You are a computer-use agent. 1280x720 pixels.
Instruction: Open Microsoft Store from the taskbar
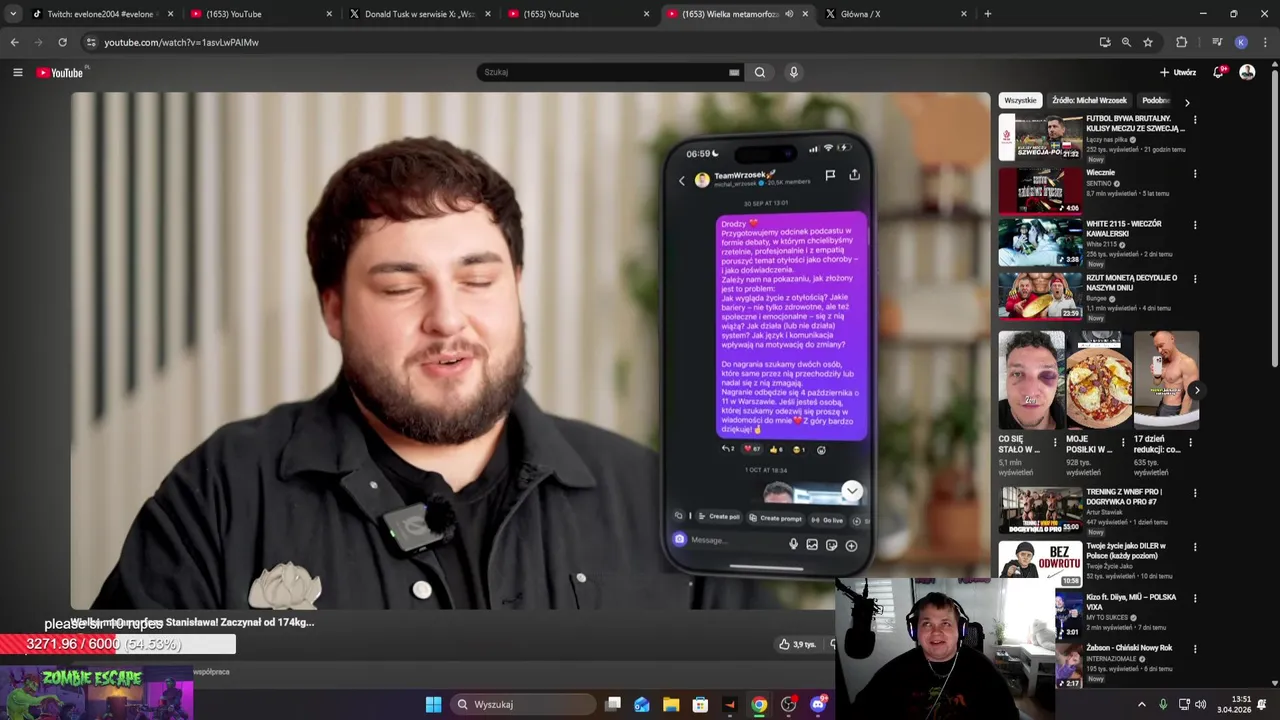click(700, 704)
